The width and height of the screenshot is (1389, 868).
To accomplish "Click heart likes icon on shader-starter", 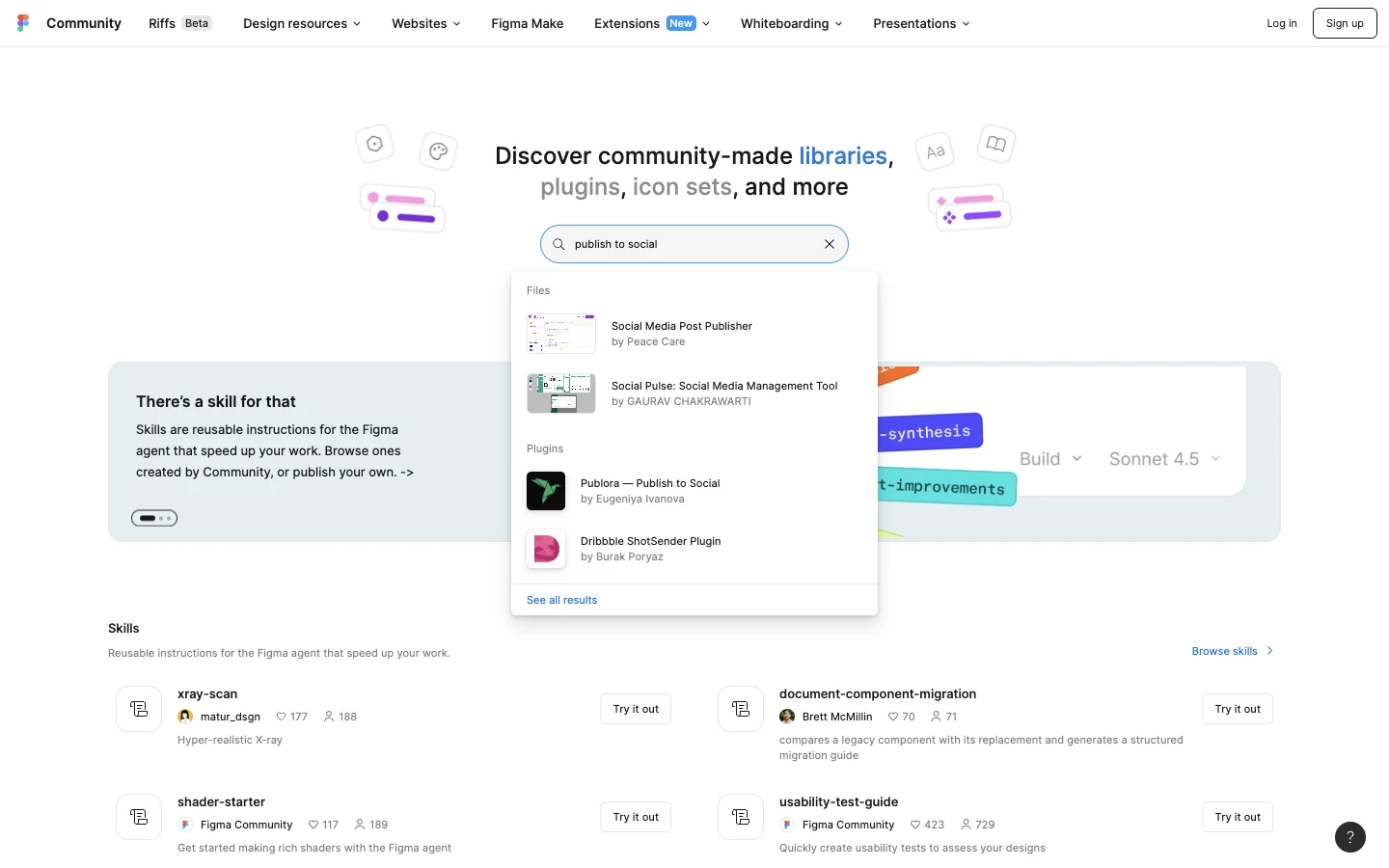I will click(x=313, y=825).
